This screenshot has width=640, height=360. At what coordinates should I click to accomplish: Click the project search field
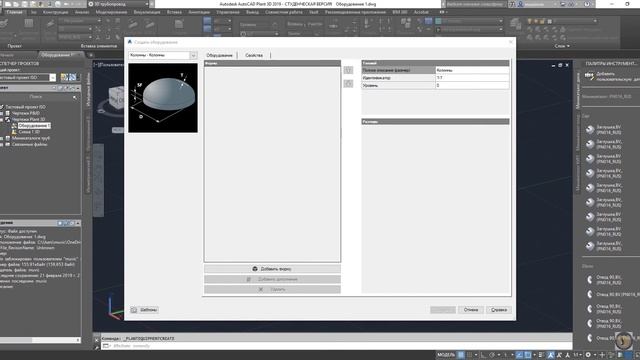pyautogui.click(x=36, y=97)
